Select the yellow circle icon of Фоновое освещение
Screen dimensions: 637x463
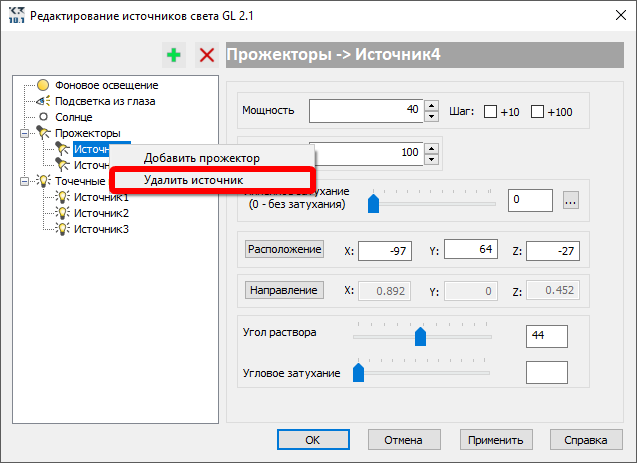click(43, 85)
